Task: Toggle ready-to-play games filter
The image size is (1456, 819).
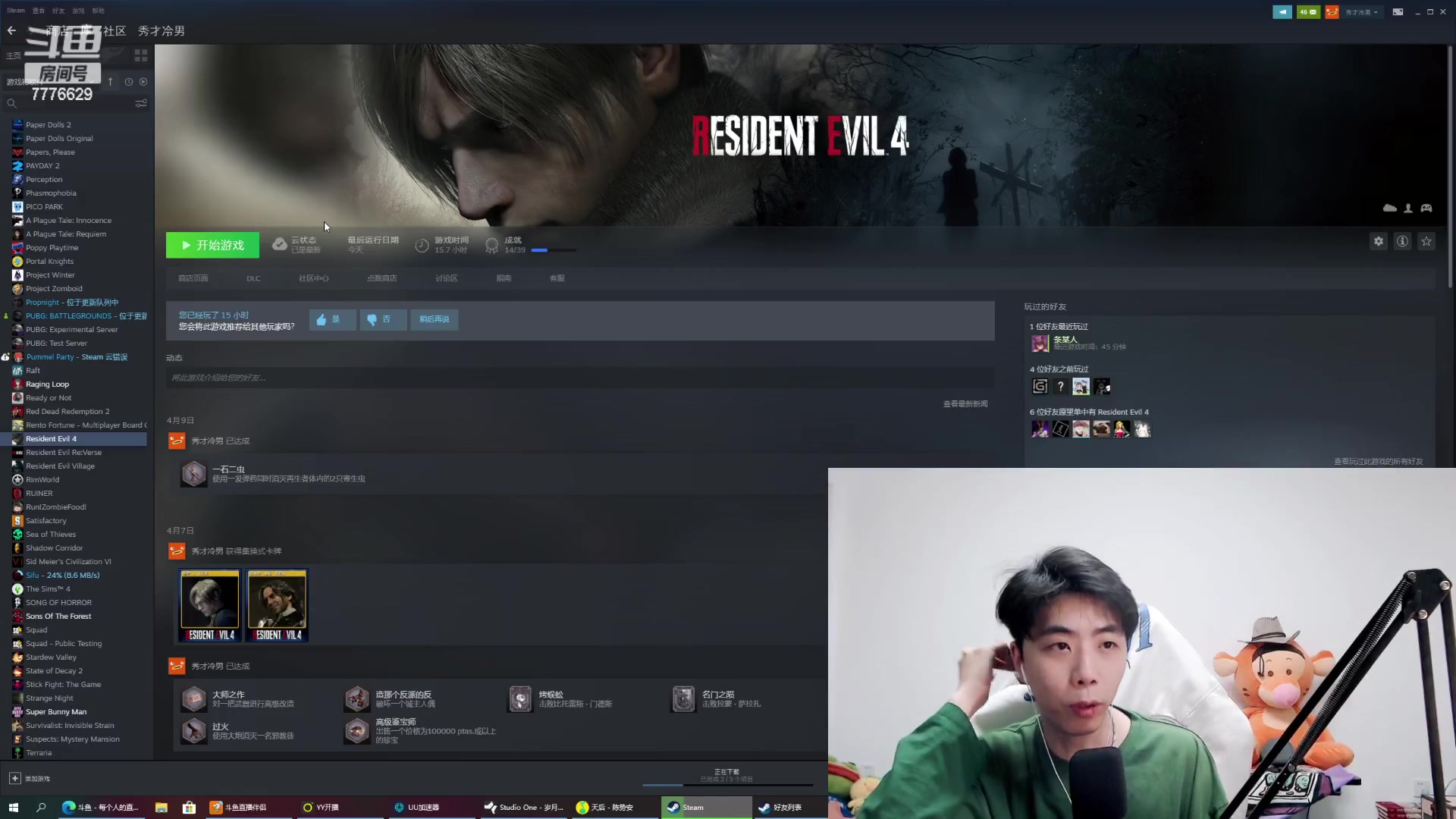Action: point(143,82)
